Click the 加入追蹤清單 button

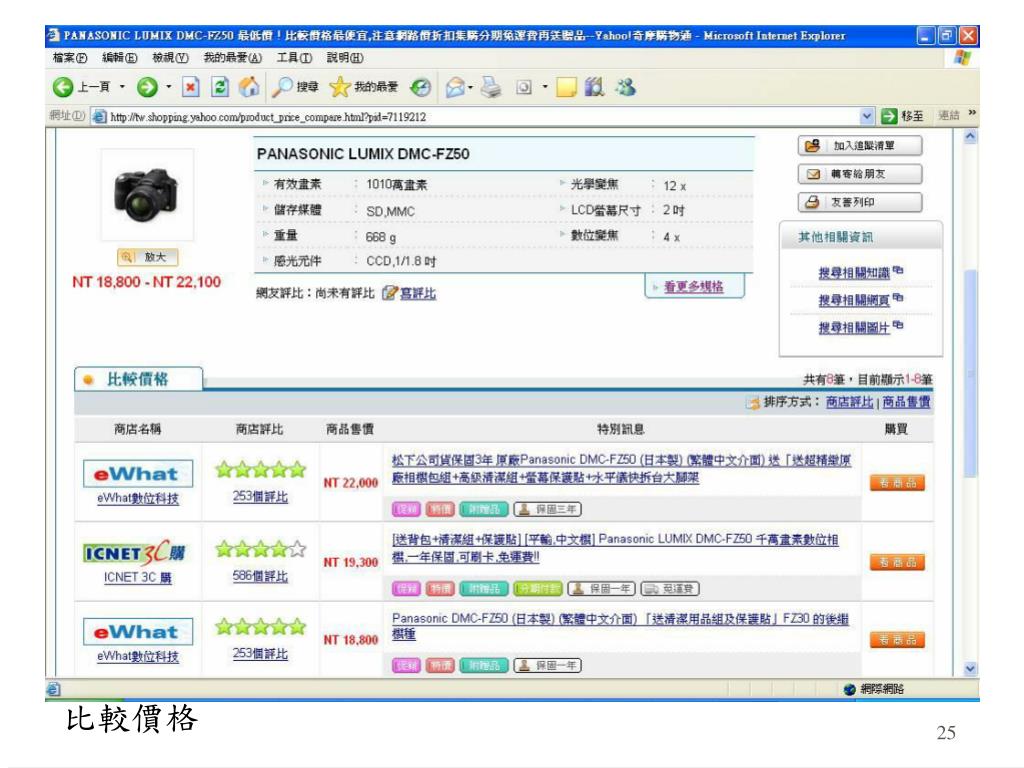pyautogui.click(x=859, y=146)
